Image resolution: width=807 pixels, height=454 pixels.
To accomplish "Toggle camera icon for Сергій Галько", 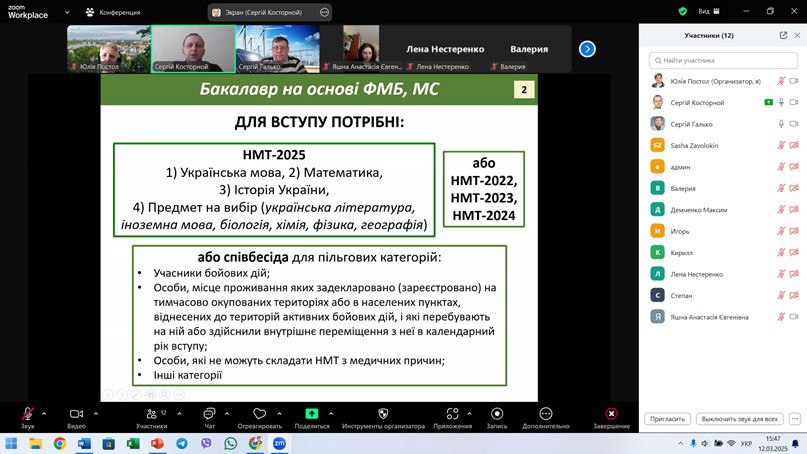I will (794, 124).
